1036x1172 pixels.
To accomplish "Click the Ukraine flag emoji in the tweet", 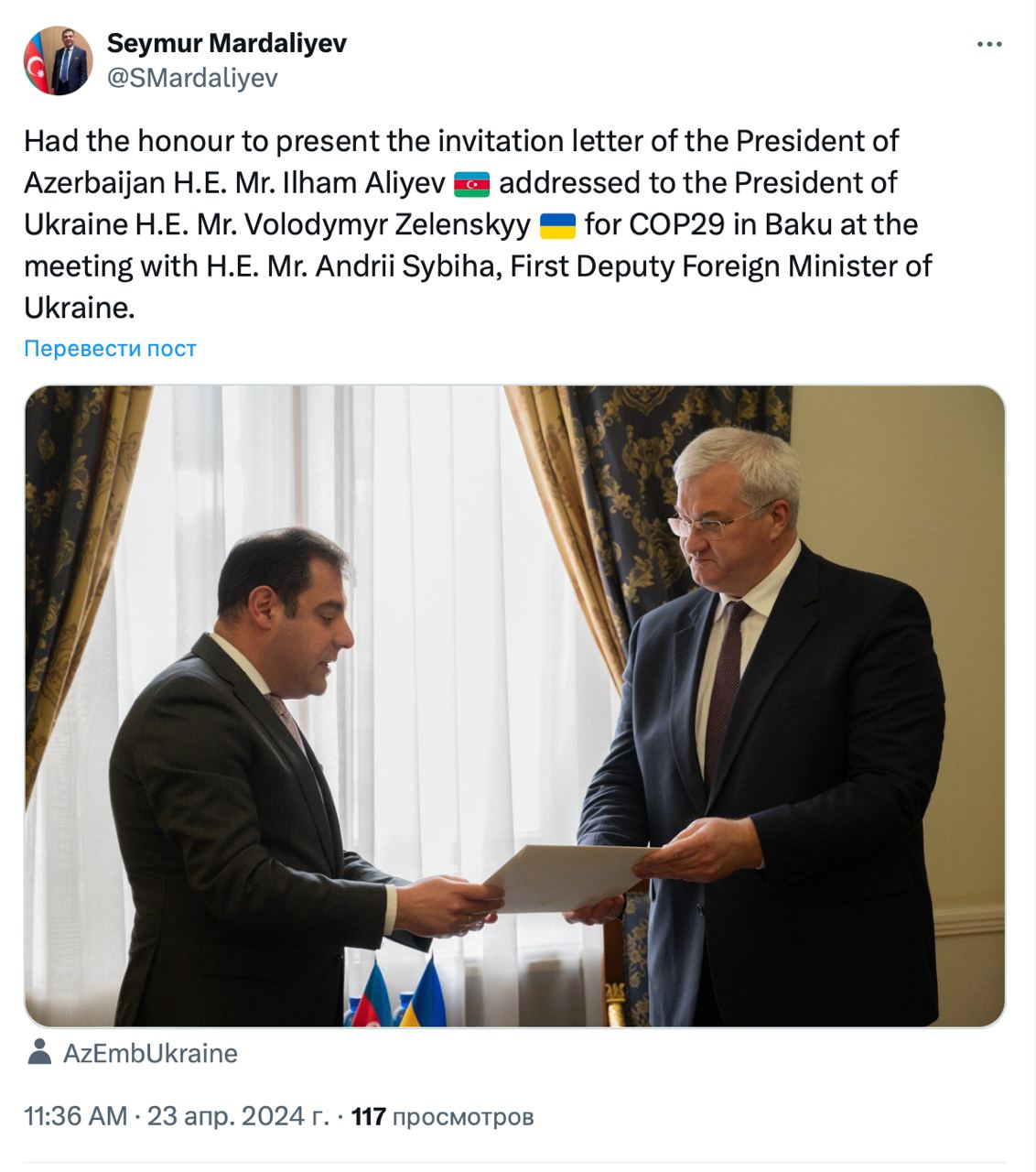I will (558, 225).
